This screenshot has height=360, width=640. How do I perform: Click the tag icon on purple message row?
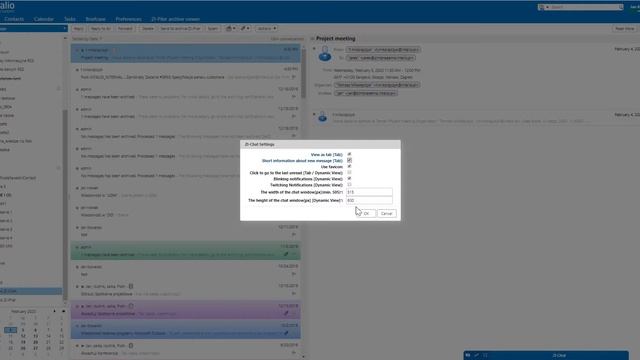point(286,313)
